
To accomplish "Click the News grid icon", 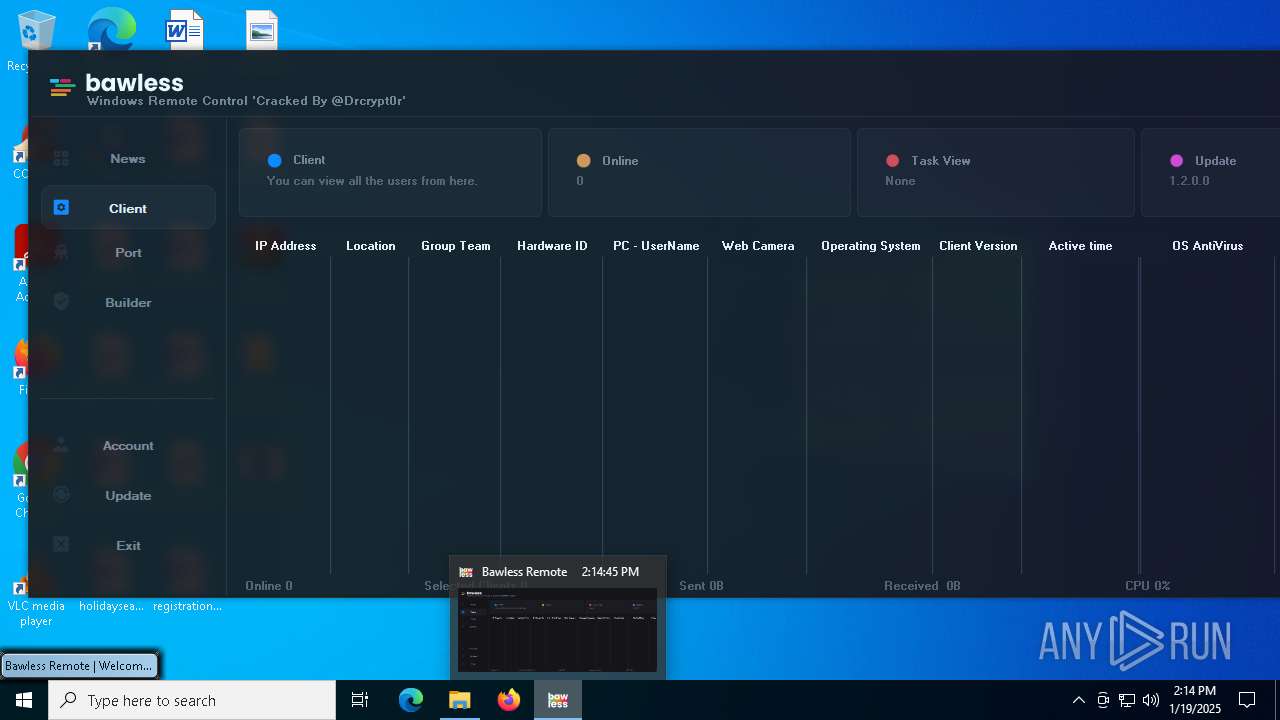I will click(61, 159).
